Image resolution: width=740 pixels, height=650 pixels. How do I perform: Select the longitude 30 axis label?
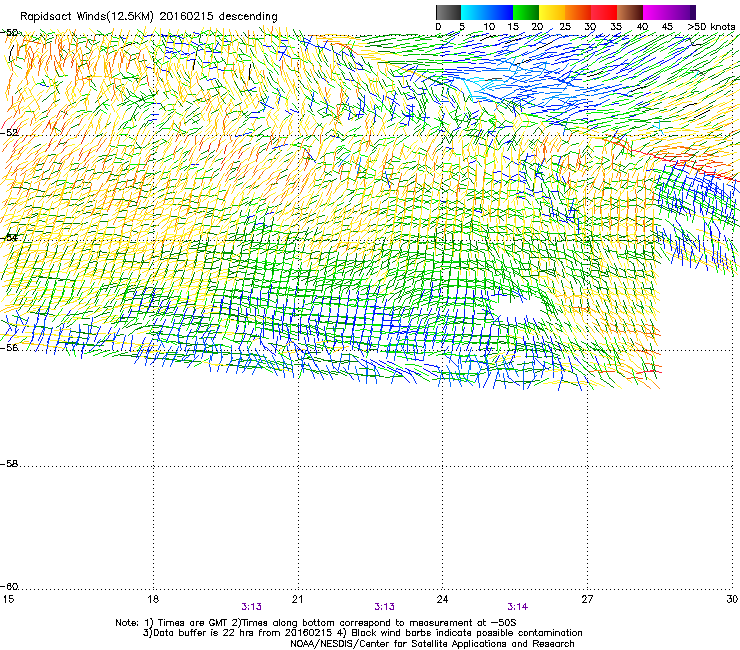732,599
